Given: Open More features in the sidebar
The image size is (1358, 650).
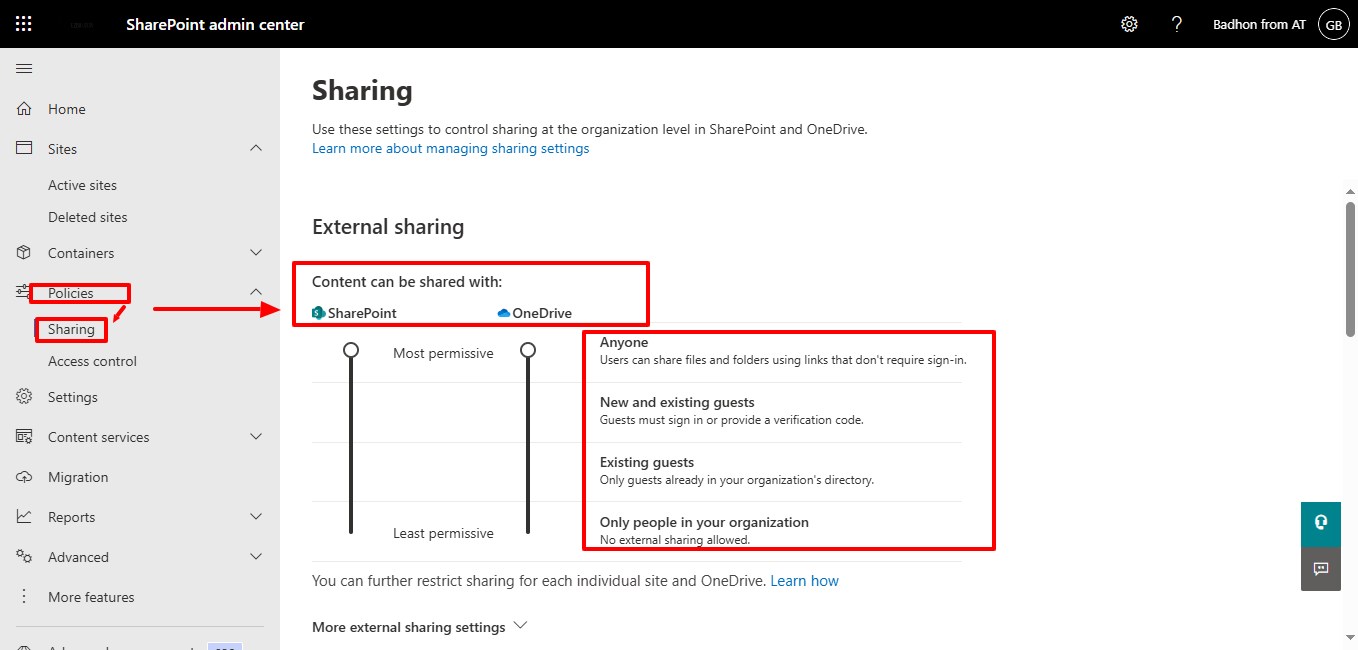Looking at the screenshot, I should (x=91, y=597).
